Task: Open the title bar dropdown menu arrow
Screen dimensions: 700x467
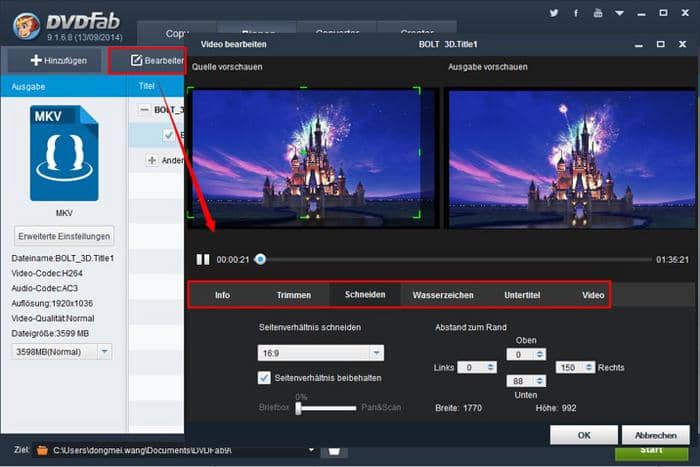Action: [x=619, y=13]
